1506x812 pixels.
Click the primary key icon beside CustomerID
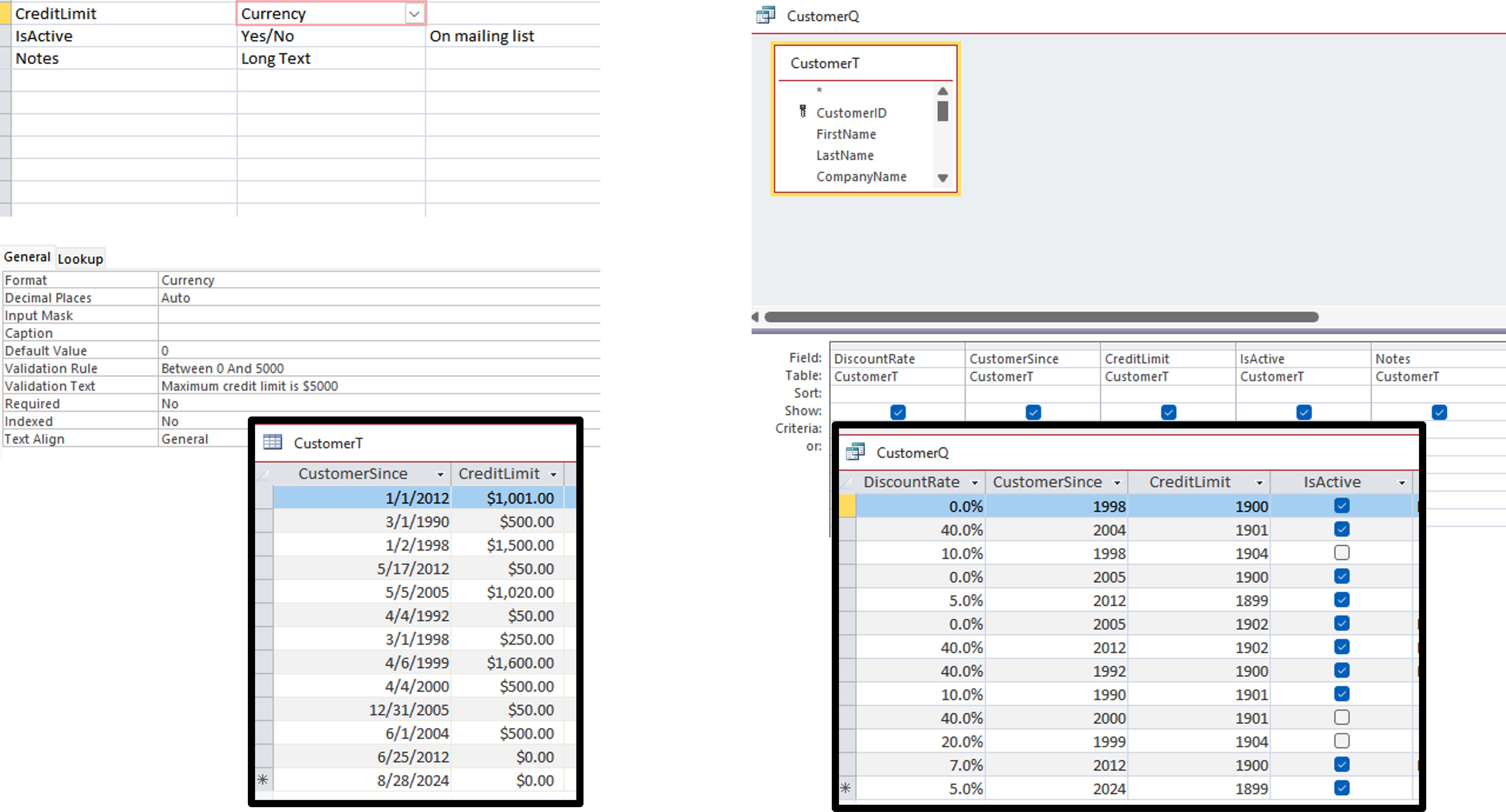click(803, 112)
